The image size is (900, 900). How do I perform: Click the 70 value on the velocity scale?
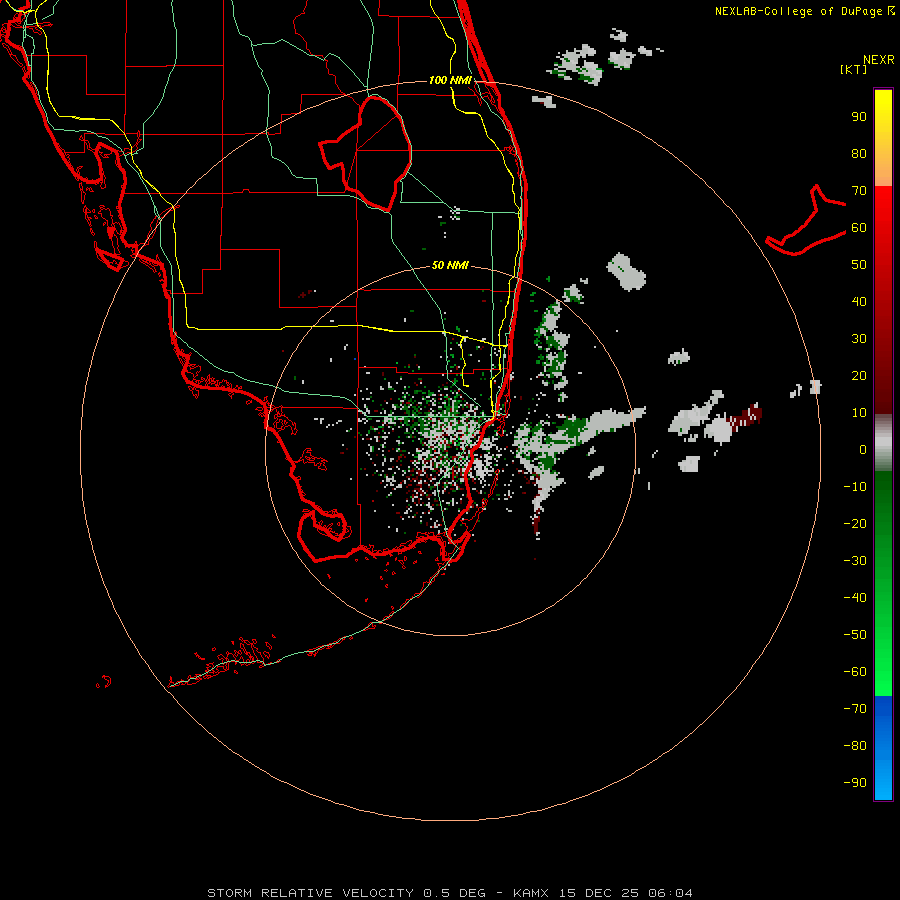(x=859, y=191)
